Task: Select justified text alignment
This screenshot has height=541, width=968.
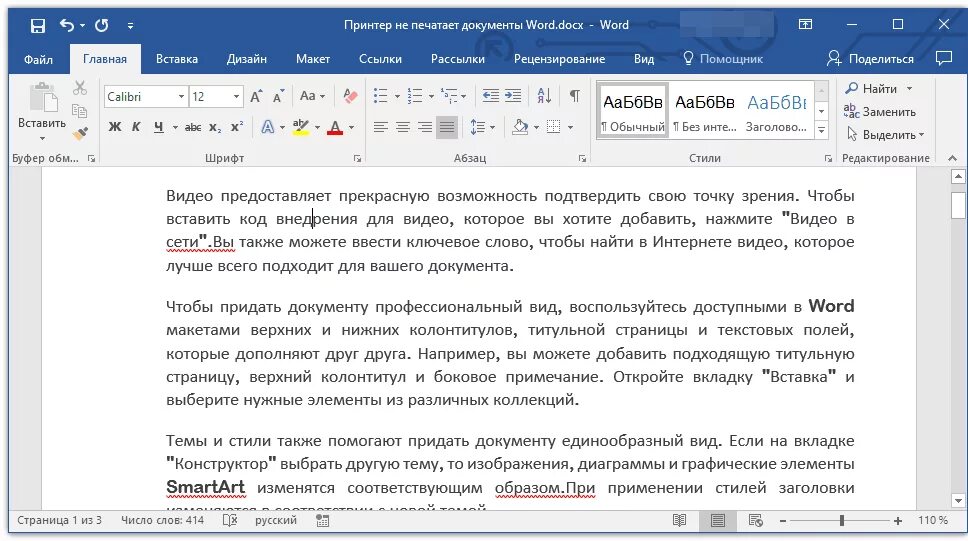Action: click(x=447, y=127)
